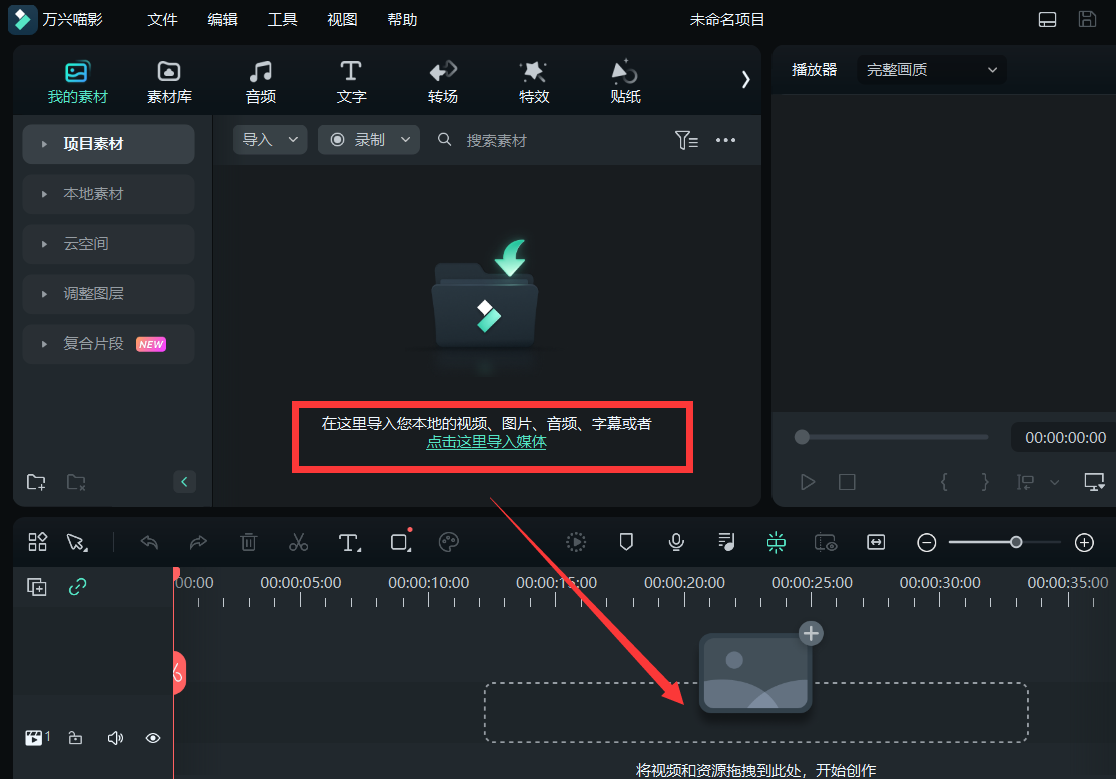Screen dimensions: 1116x779
Task: Click the Undo arrow icon
Action: pos(148,542)
